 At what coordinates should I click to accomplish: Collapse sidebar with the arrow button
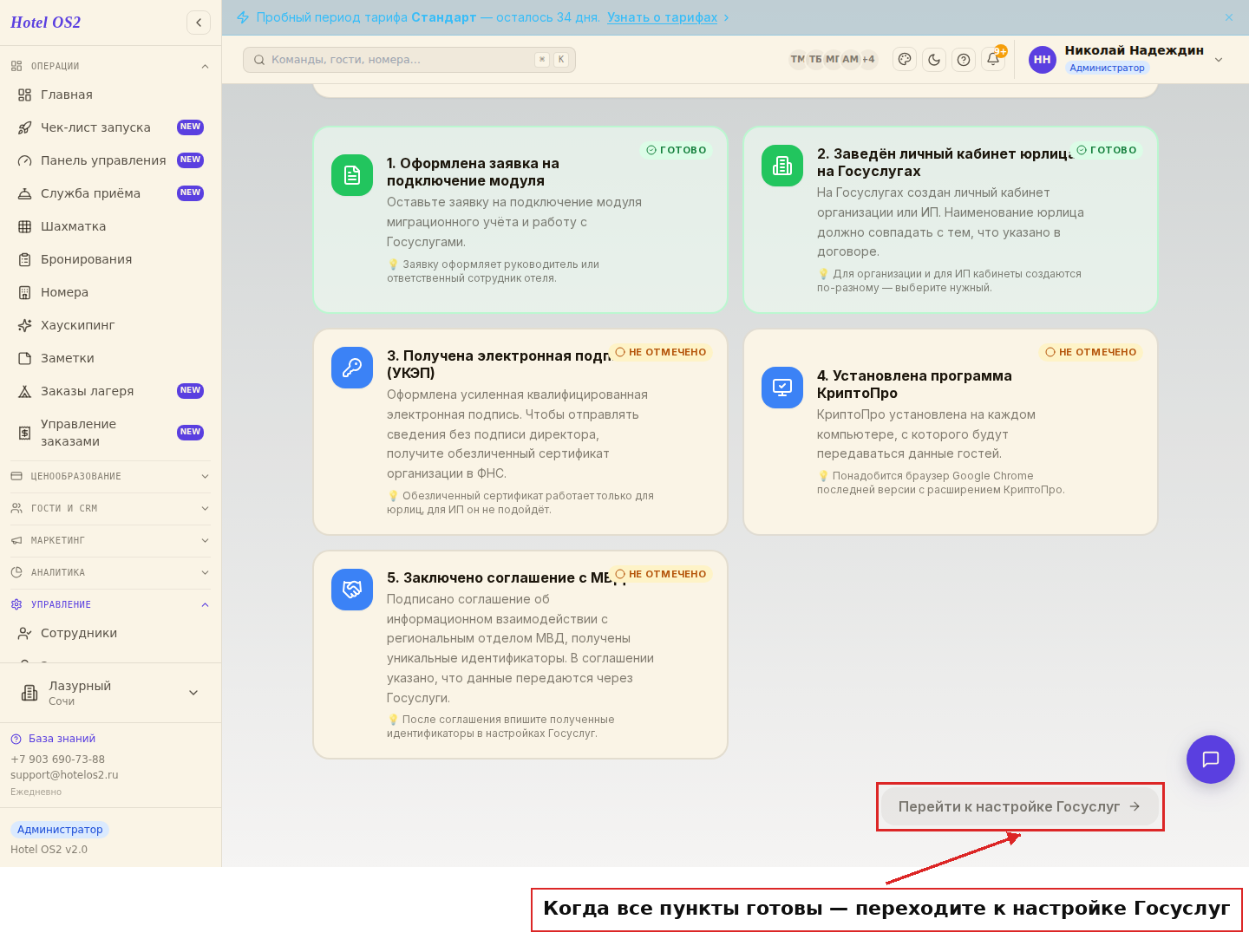(199, 23)
